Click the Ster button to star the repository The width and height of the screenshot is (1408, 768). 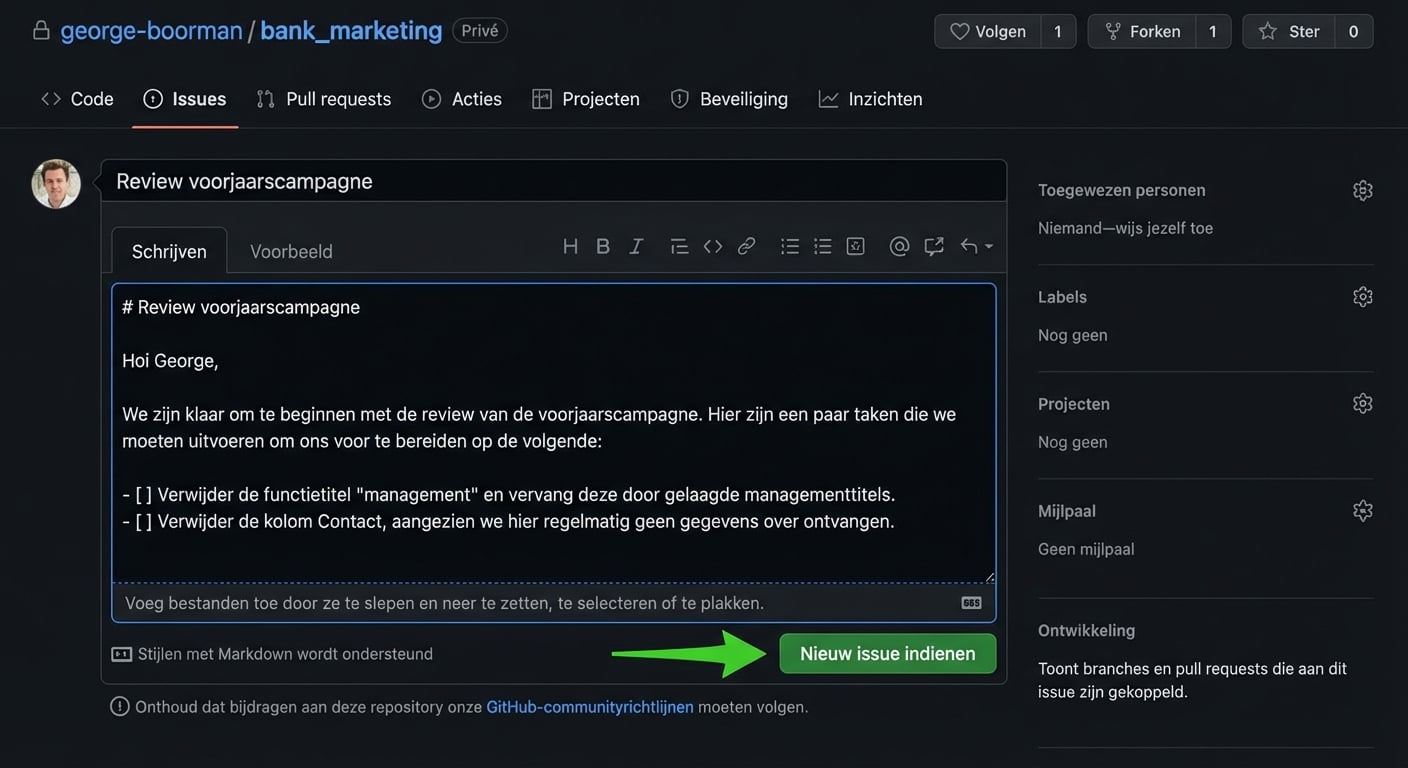tap(1289, 31)
